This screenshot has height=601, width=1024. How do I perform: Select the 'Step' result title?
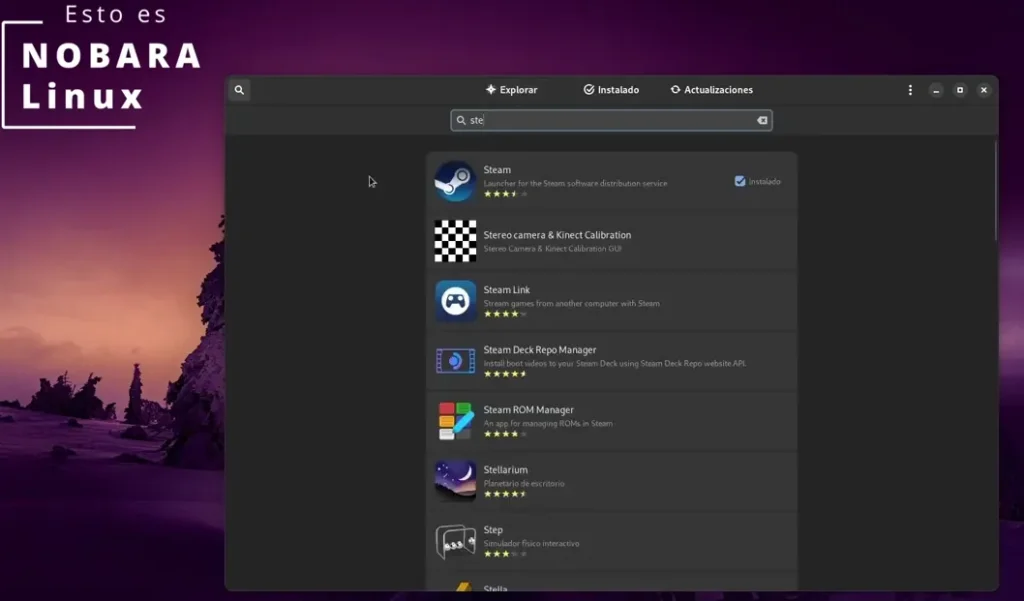[x=493, y=530]
